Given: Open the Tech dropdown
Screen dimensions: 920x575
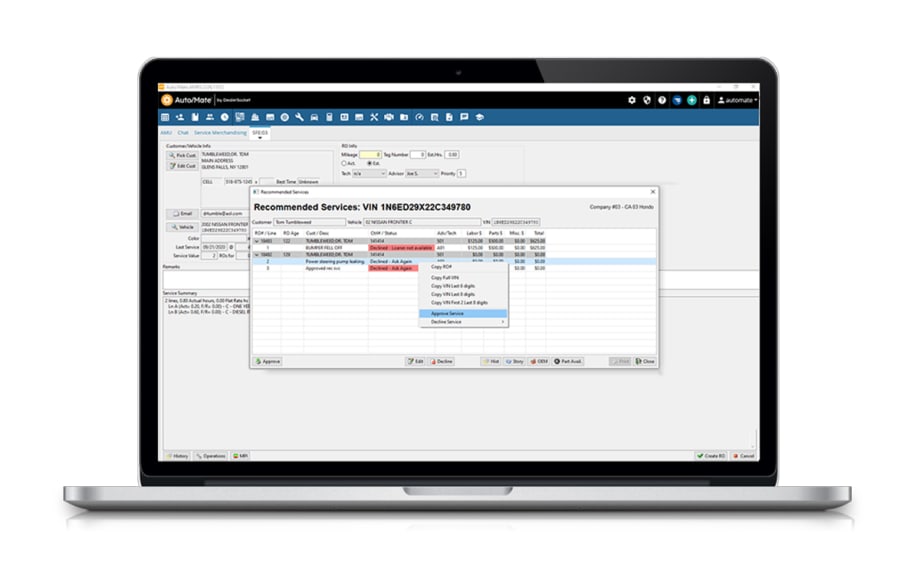Looking at the screenshot, I should pyautogui.click(x=369, y=173).
